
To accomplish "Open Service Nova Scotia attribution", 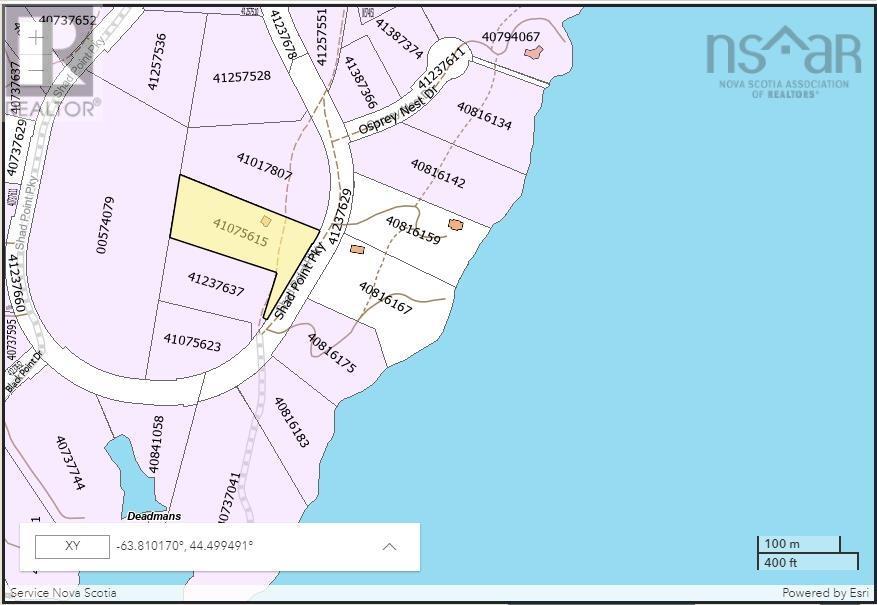I will click(x=63, y=593).
